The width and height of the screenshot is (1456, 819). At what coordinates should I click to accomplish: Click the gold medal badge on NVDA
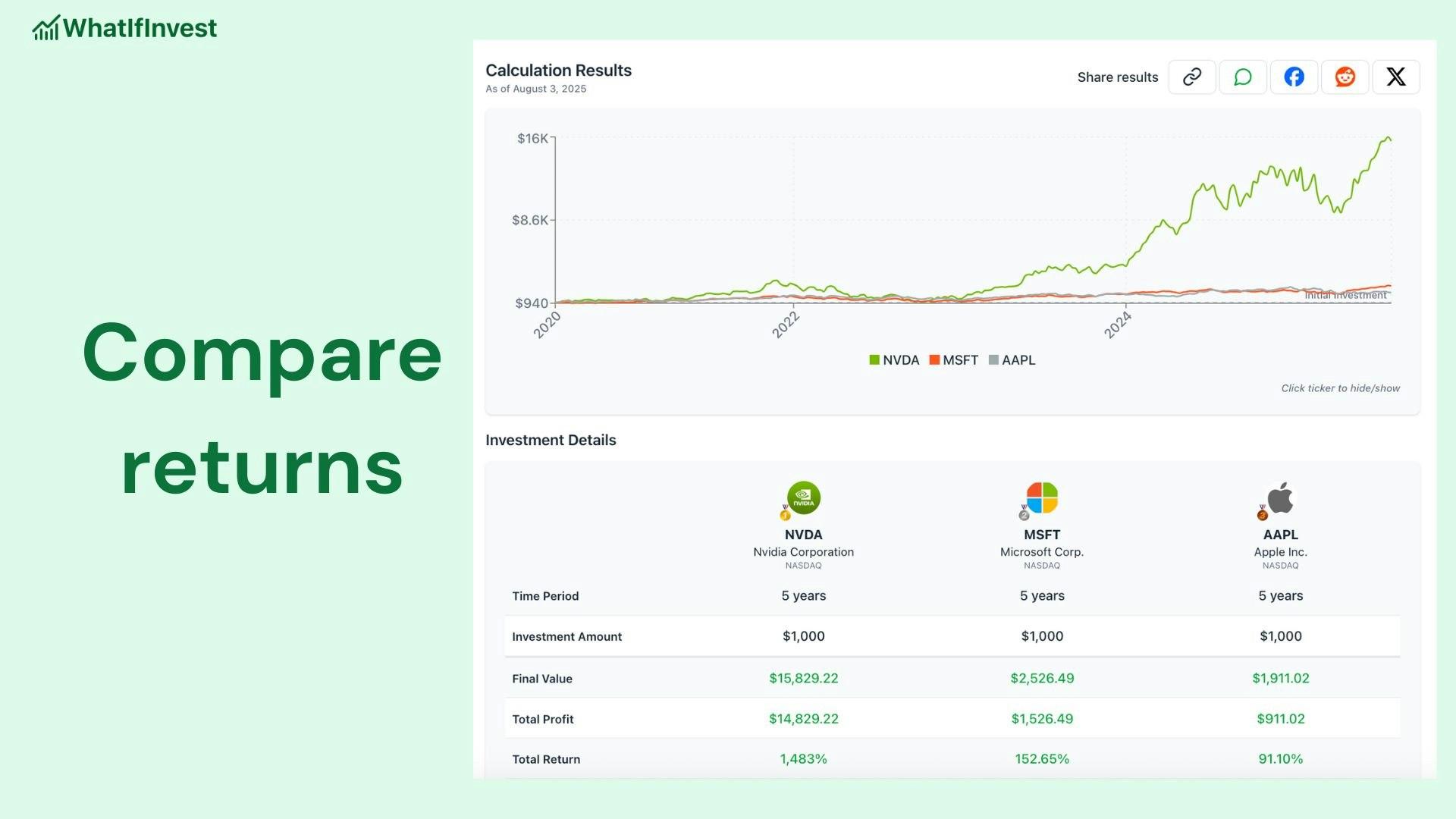point(785,513)
